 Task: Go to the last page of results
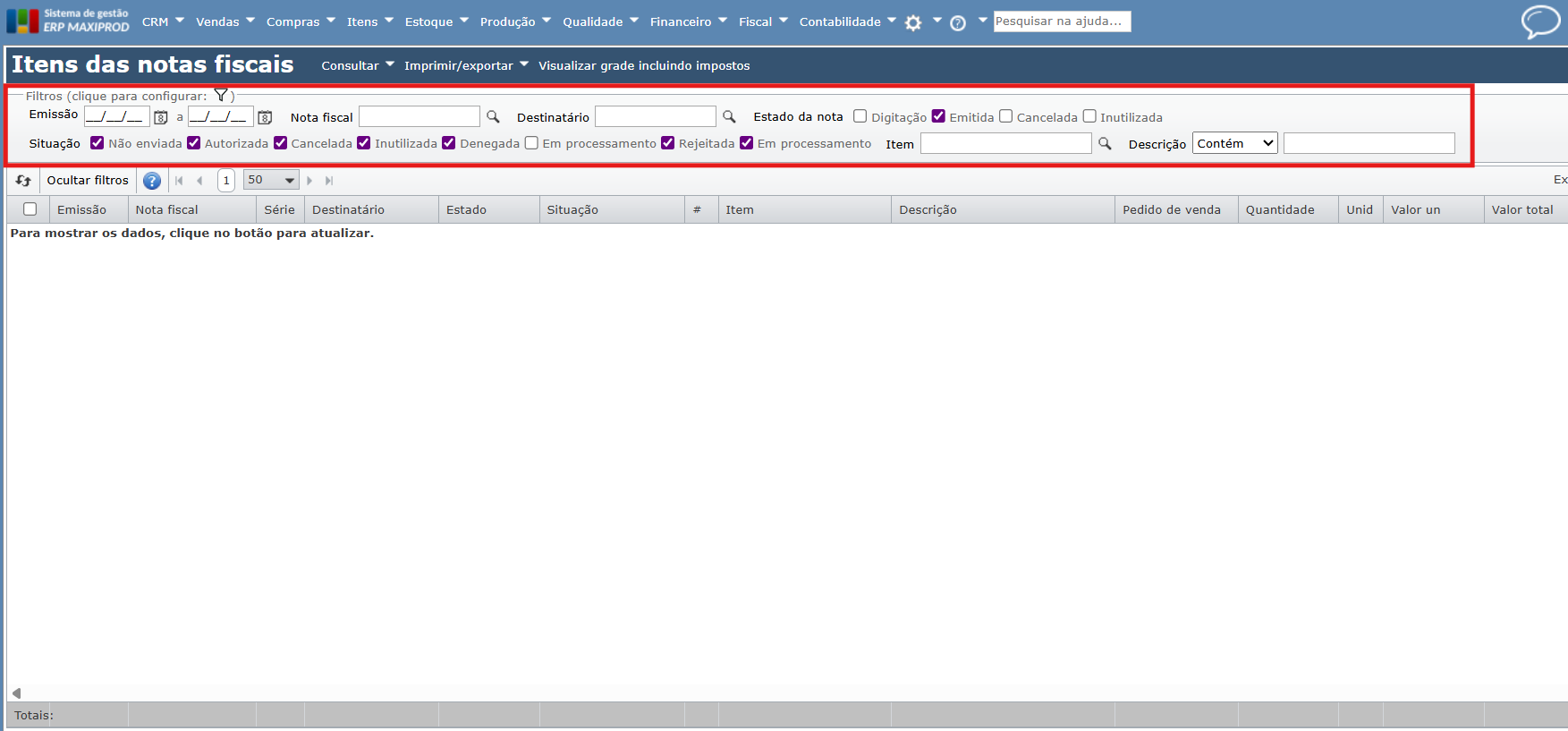[x=329, y=181]
